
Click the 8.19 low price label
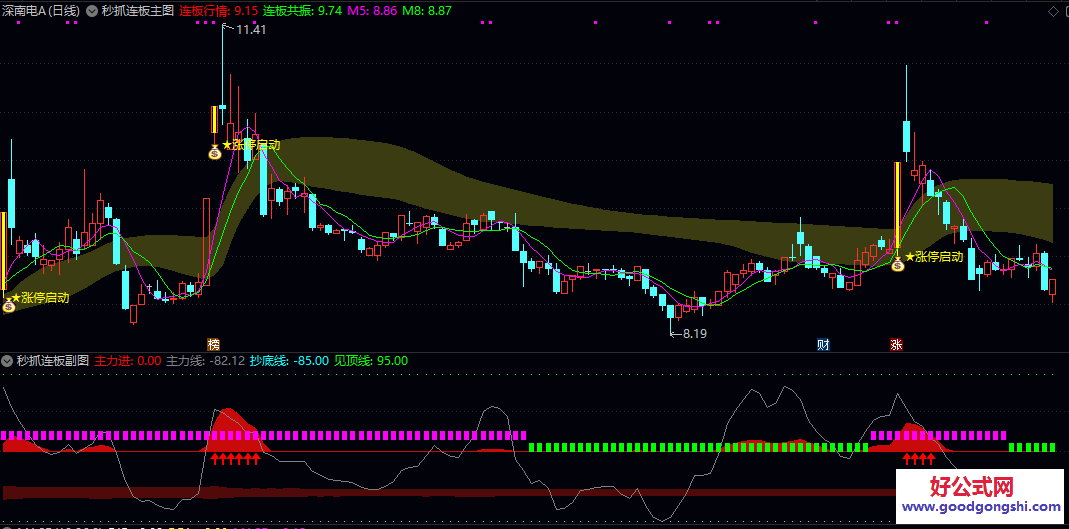point(695,334)
